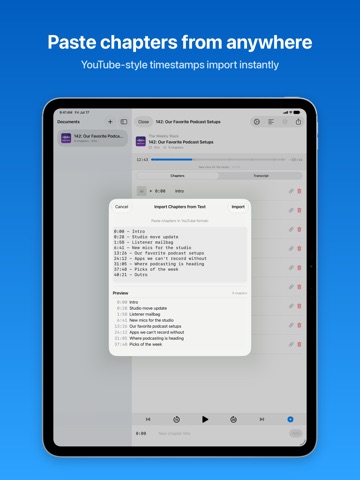Select 'New mics for the studio' in Preview
This screenshot has width=360, height=480.
151,320
